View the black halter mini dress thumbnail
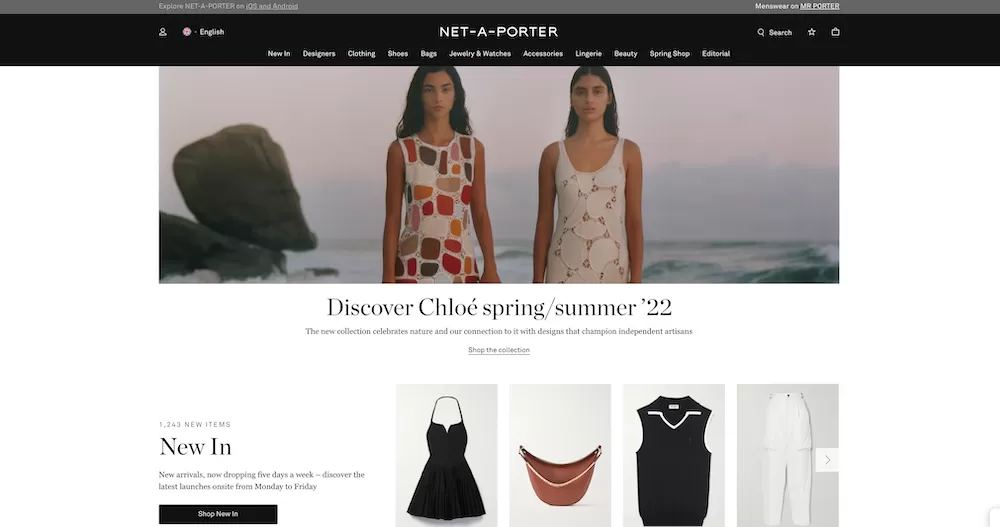Viewport: 1000px width, 527px height. pyautogui.click(x=446, y=456)
